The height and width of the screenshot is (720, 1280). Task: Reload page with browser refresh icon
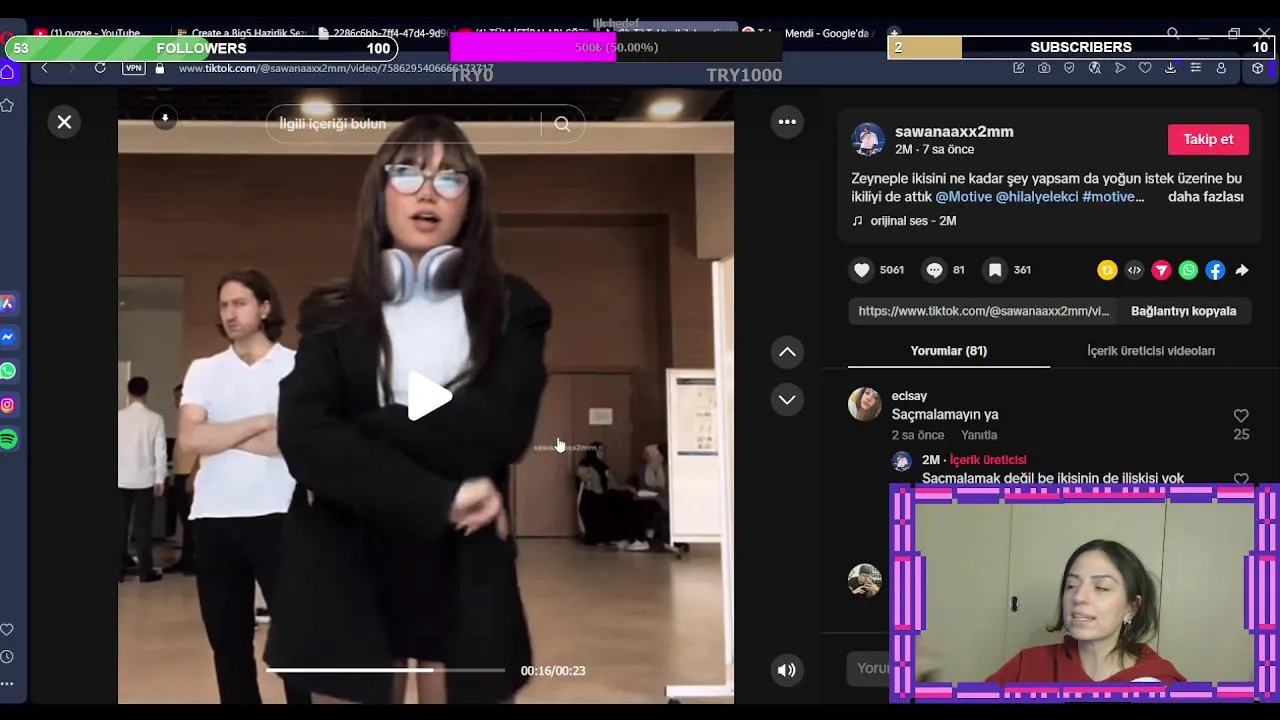100,68
